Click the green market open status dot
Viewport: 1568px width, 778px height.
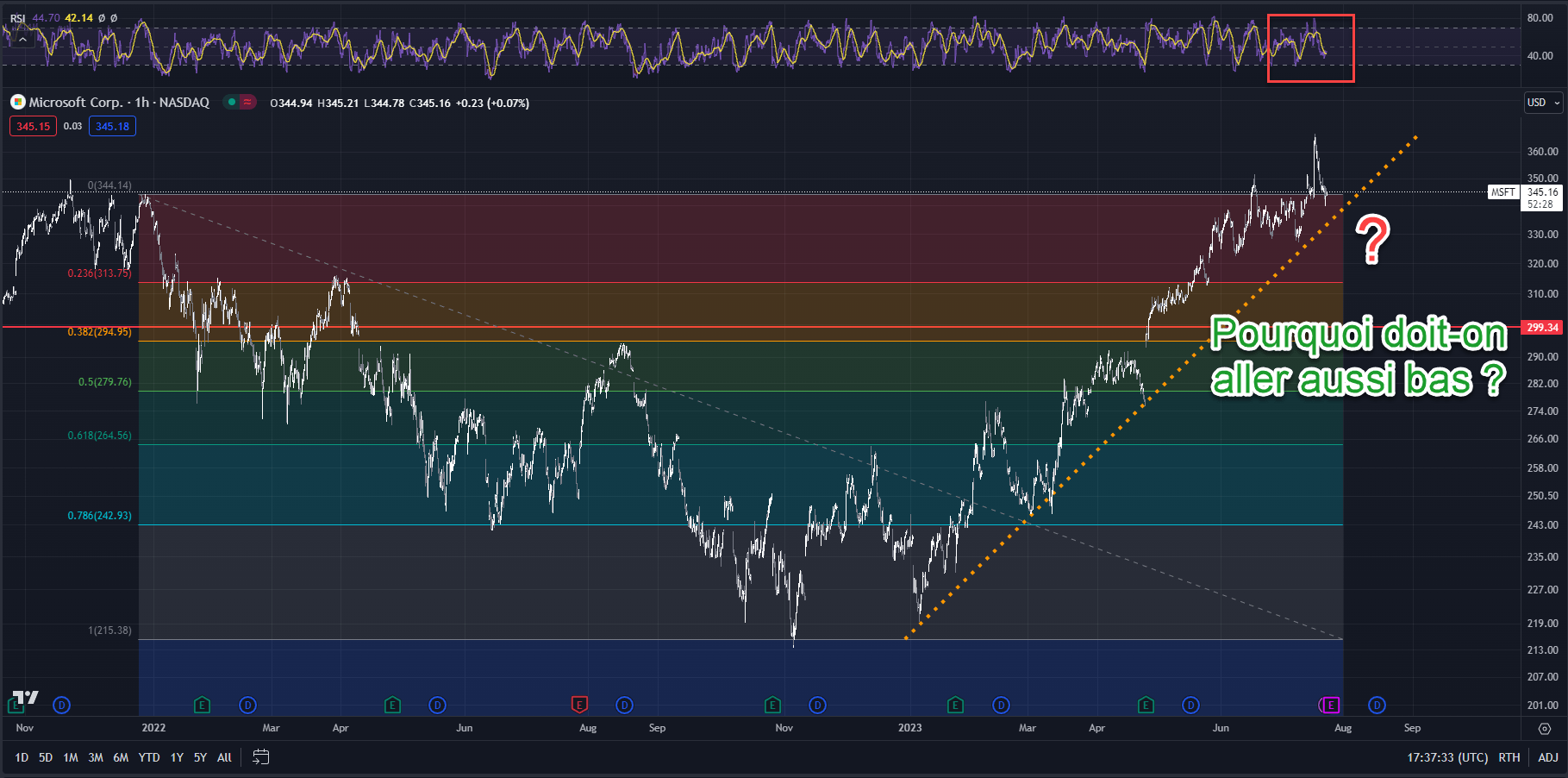[232, 102]
